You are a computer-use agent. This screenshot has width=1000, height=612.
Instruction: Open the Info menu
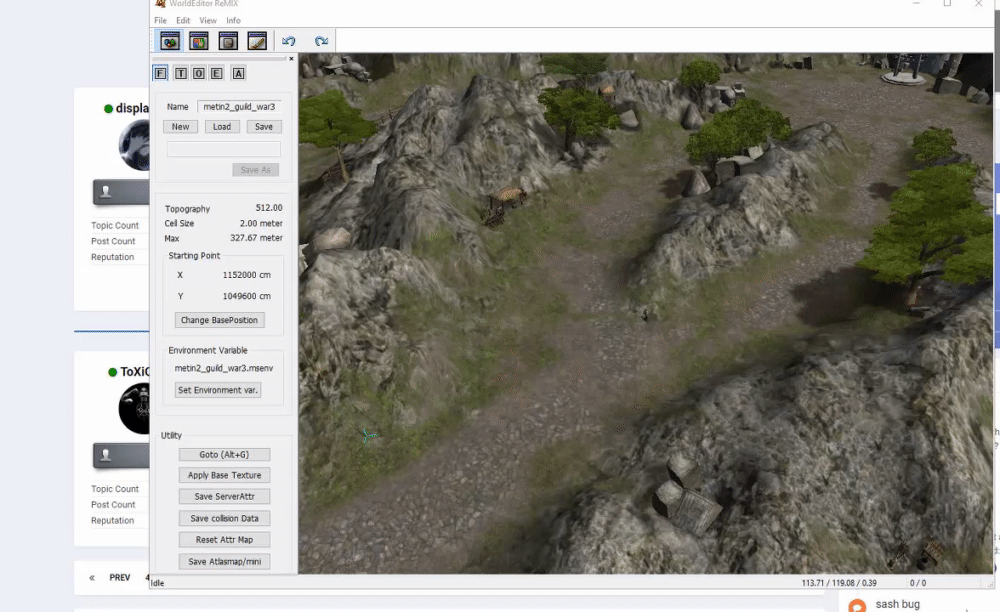tap(233, 20)
